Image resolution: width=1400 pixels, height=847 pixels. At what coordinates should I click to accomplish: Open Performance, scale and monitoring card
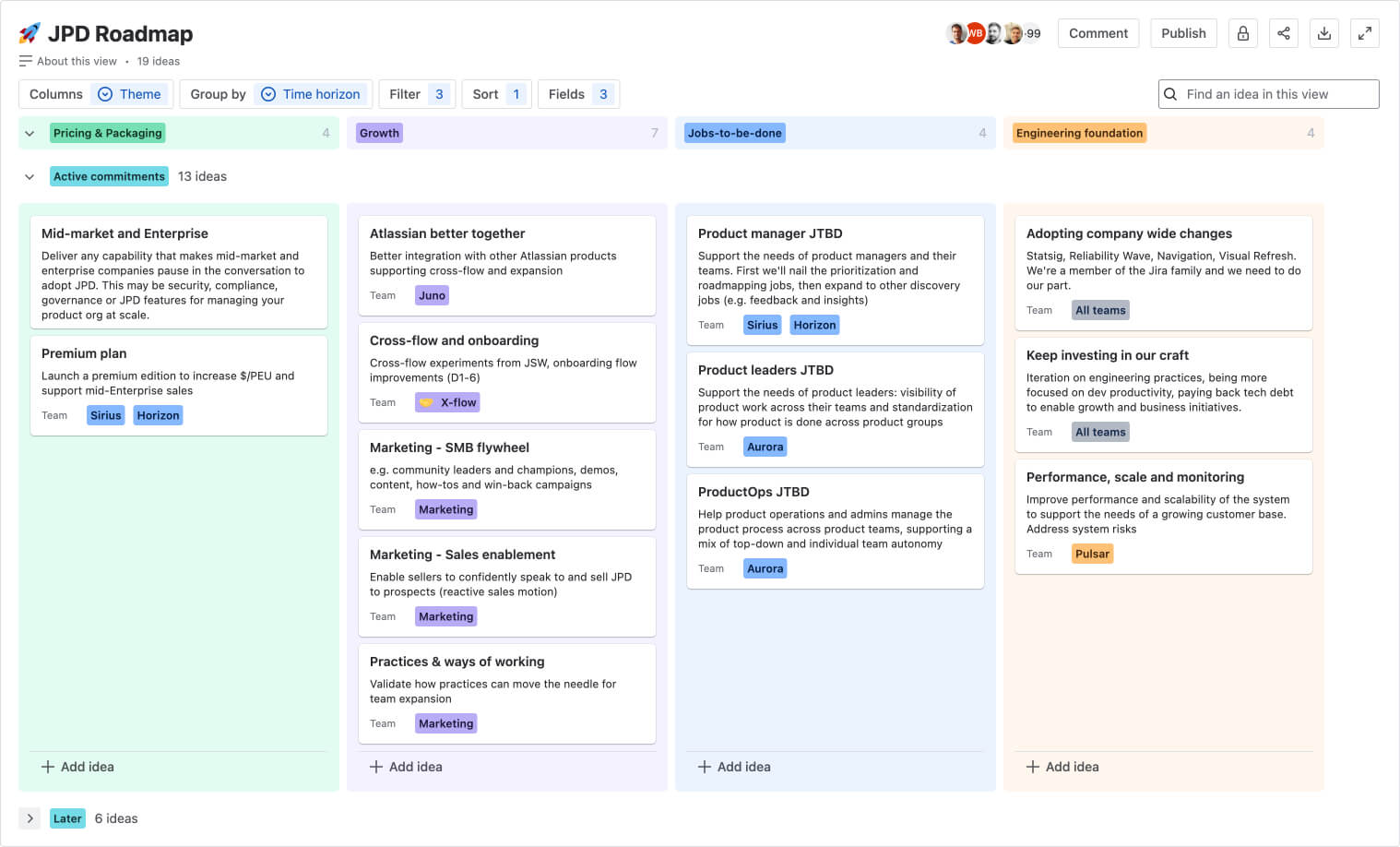[x=1164, y=517]
